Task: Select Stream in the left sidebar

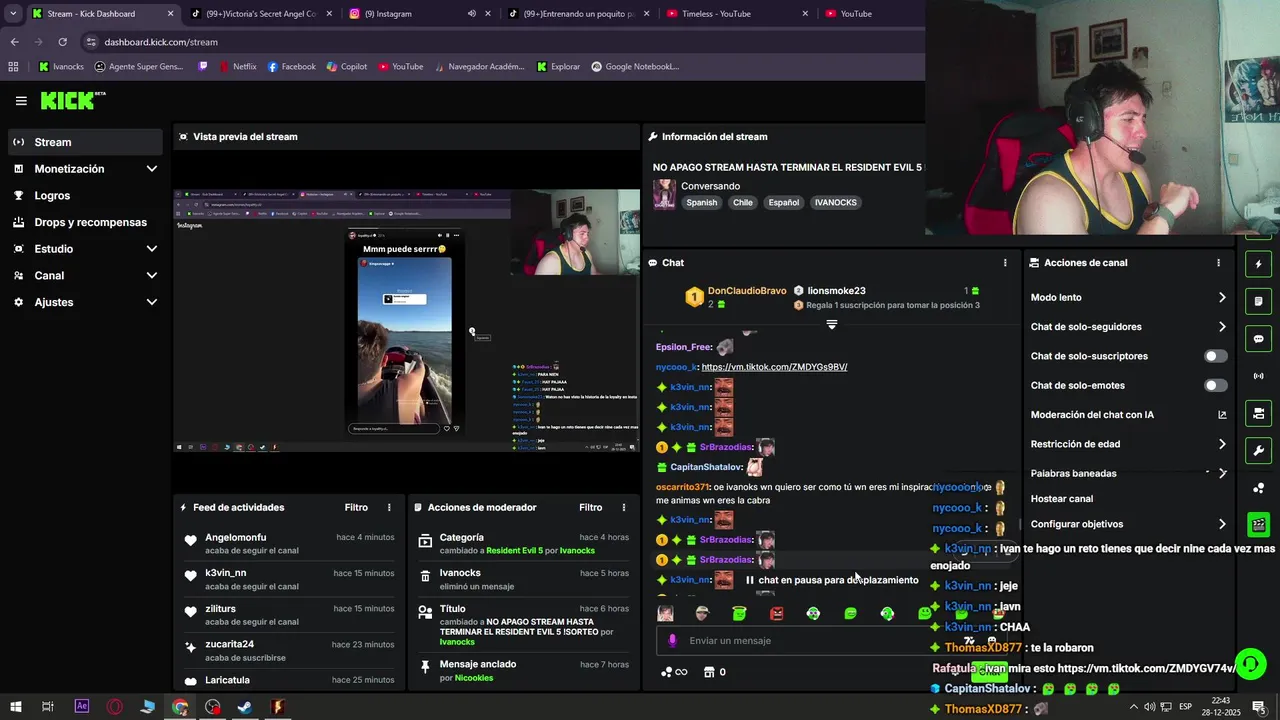Action: pos(85,142)
